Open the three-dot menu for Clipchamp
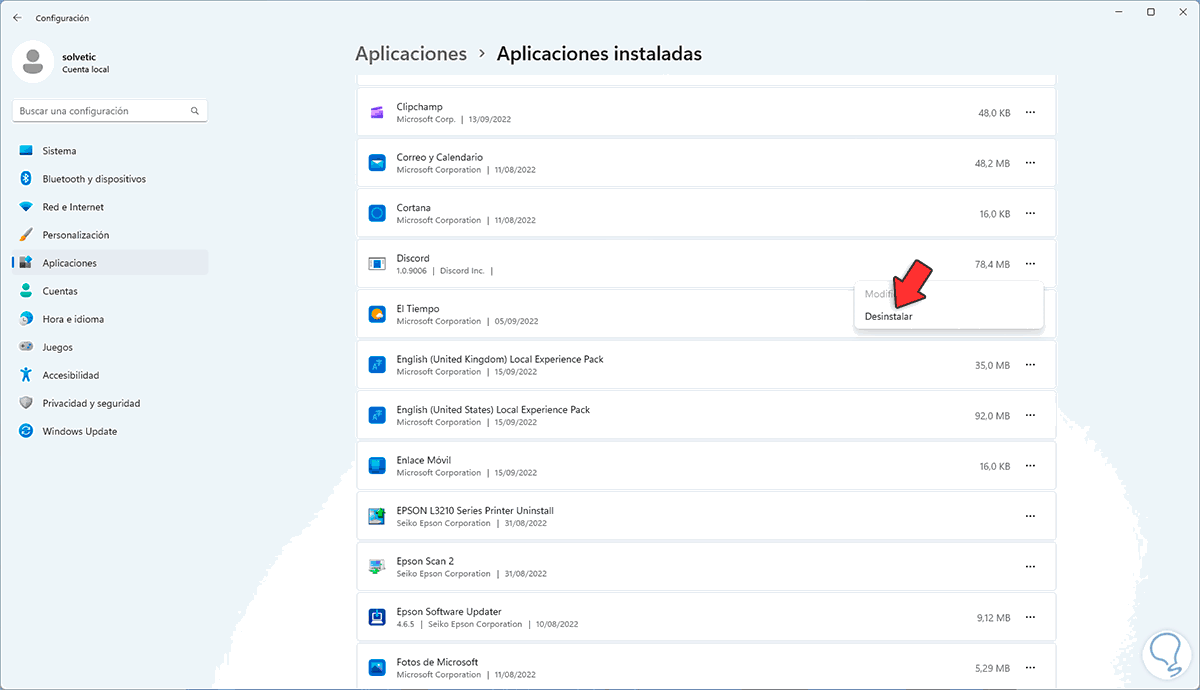 [x=1030, y=113]
